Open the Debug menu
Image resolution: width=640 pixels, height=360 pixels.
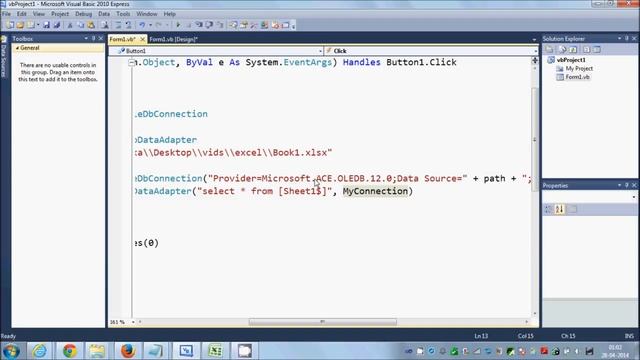pyautogui.click(x=83, y=14)
